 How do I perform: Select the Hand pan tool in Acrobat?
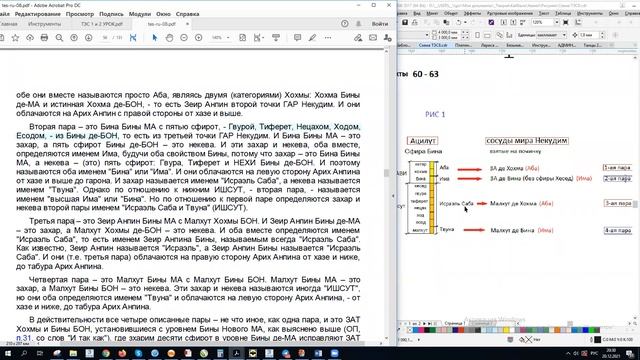tap(169, 38)
